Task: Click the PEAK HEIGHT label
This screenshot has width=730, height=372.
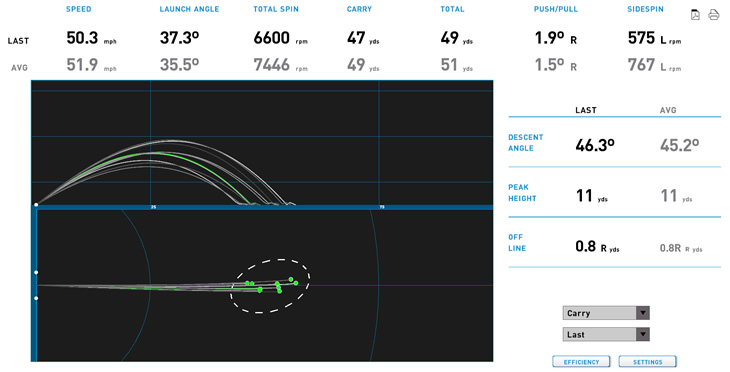Action: [x=522, y=193]
